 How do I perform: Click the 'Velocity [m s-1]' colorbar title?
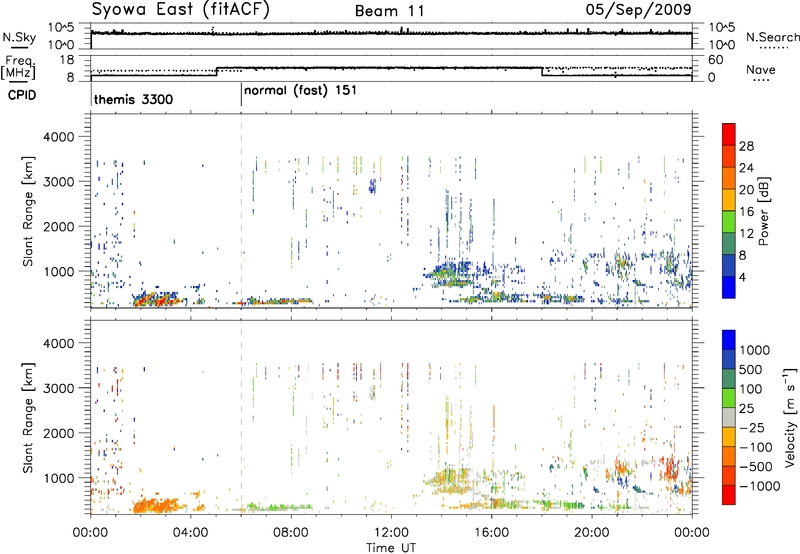point(790,417)
